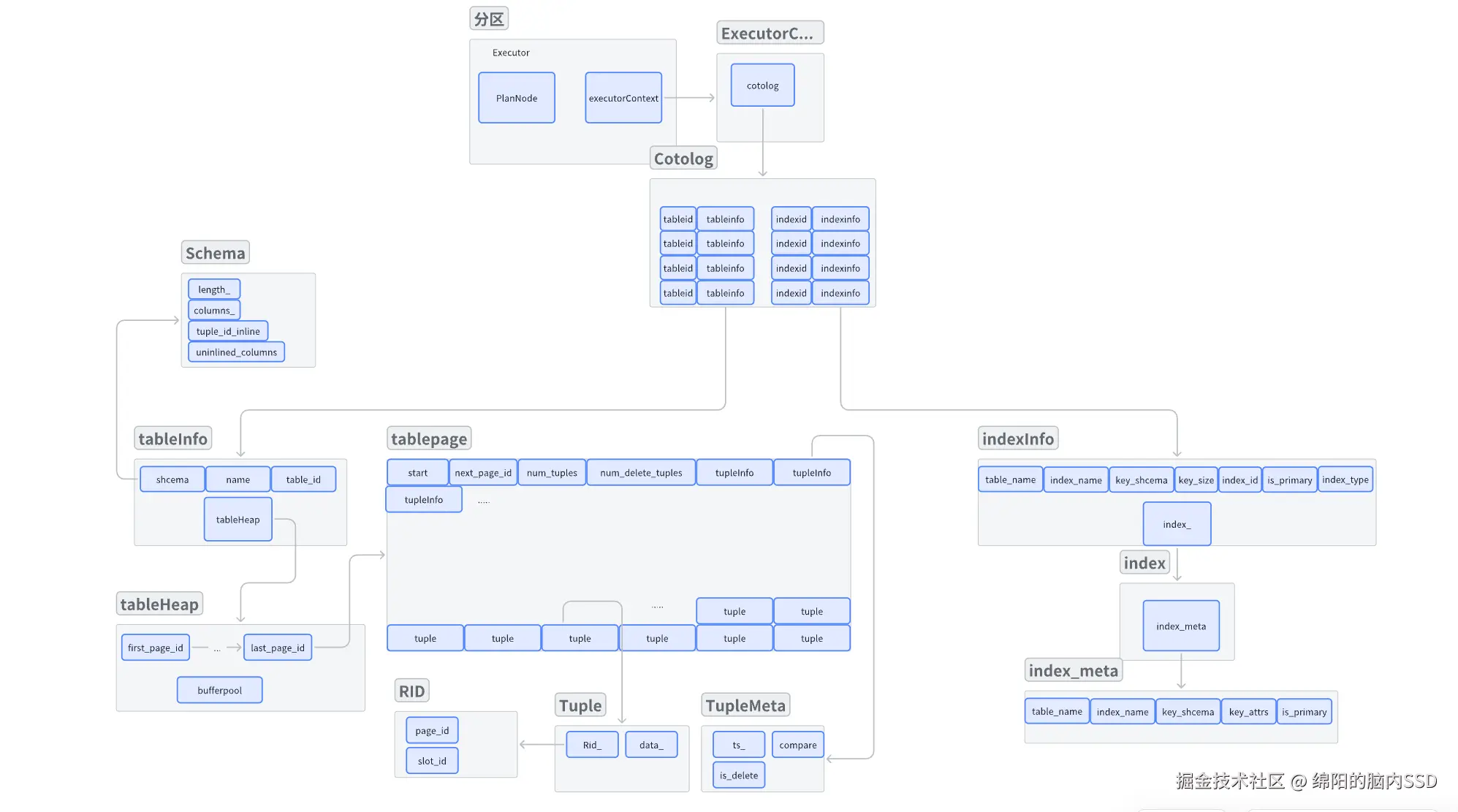The image size is (1458, 812).
Task: Click the tablepage group label
Action: tap(428, 439)
